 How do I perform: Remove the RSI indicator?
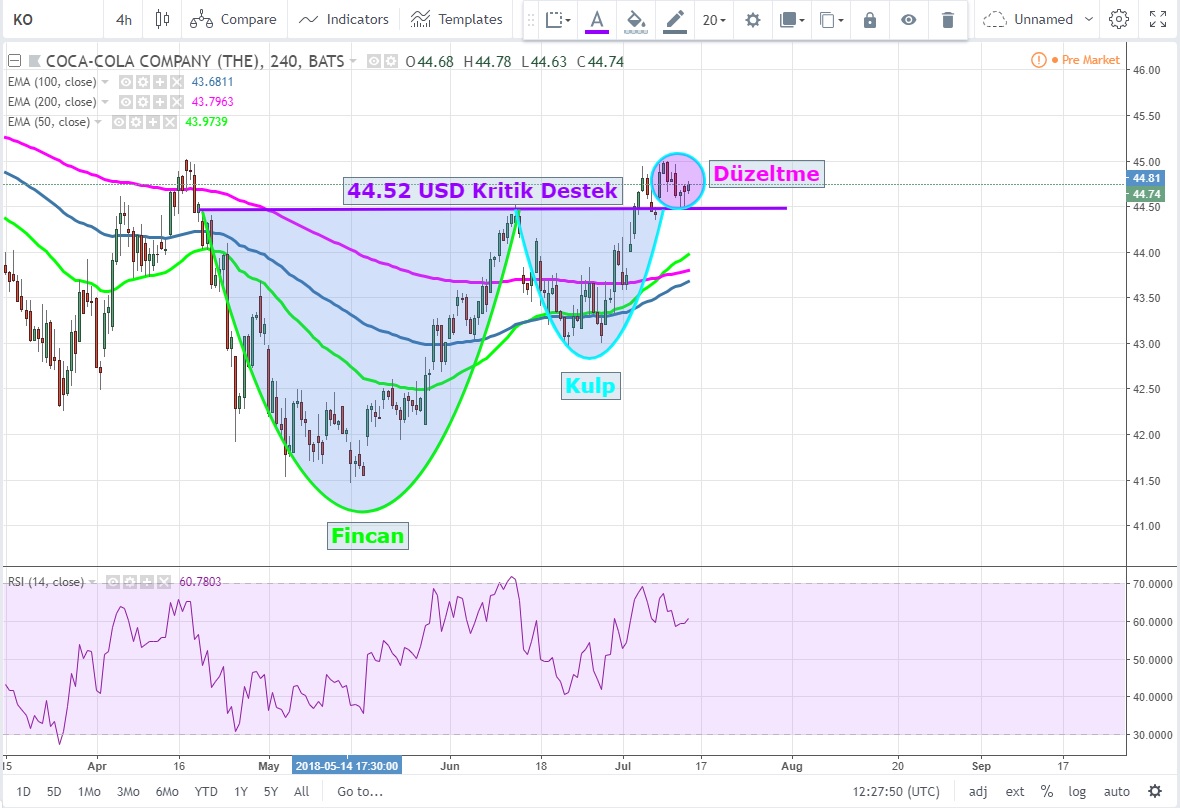(x=163, y=582)
